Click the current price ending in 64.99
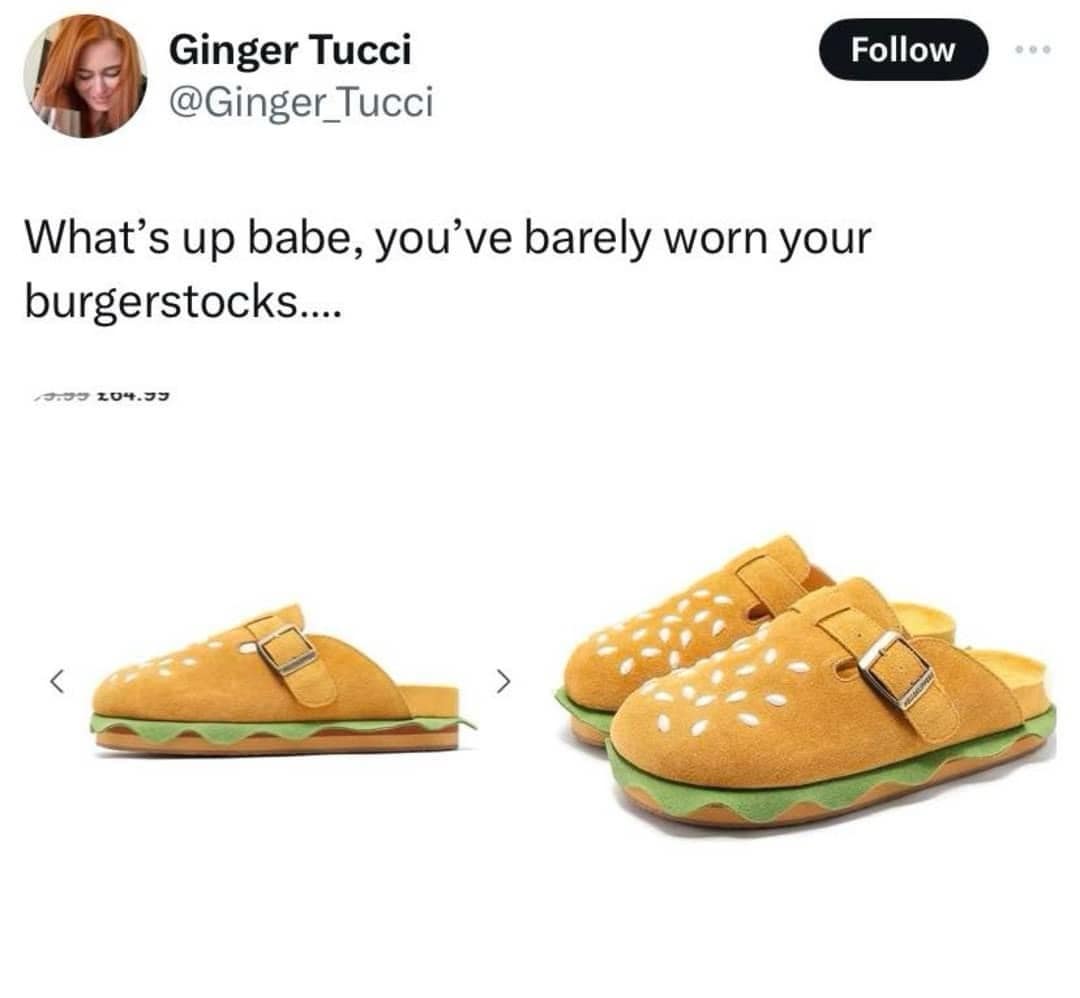Viewport: 1080px width, 998px height. [134, 396]
